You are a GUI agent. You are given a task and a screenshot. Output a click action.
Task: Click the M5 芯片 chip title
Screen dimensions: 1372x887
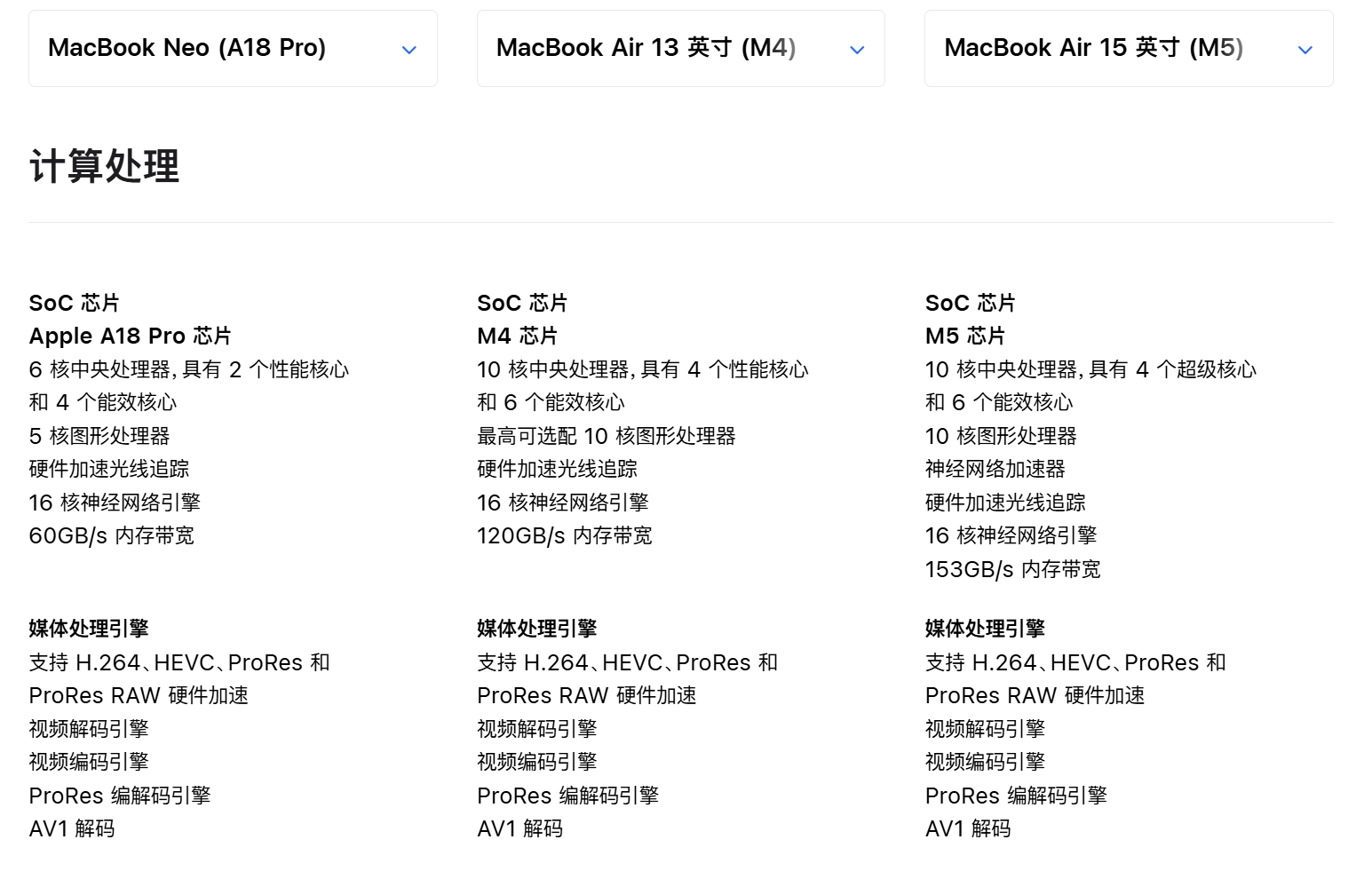pyautogui.click(x=965, y=337)
